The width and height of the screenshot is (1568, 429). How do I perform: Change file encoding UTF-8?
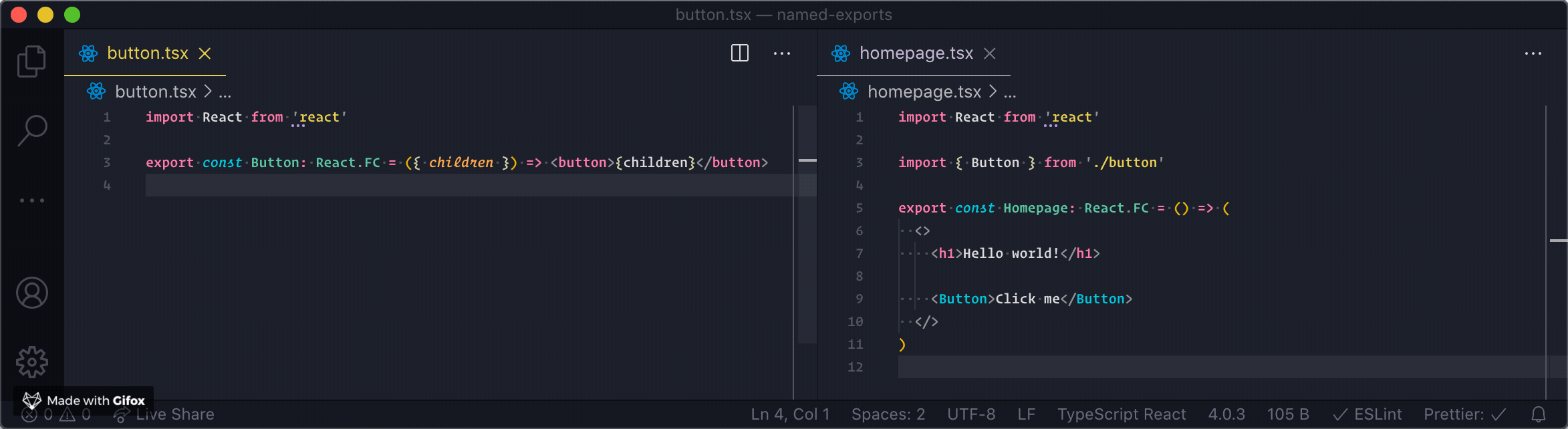click(x=971, y=414)
